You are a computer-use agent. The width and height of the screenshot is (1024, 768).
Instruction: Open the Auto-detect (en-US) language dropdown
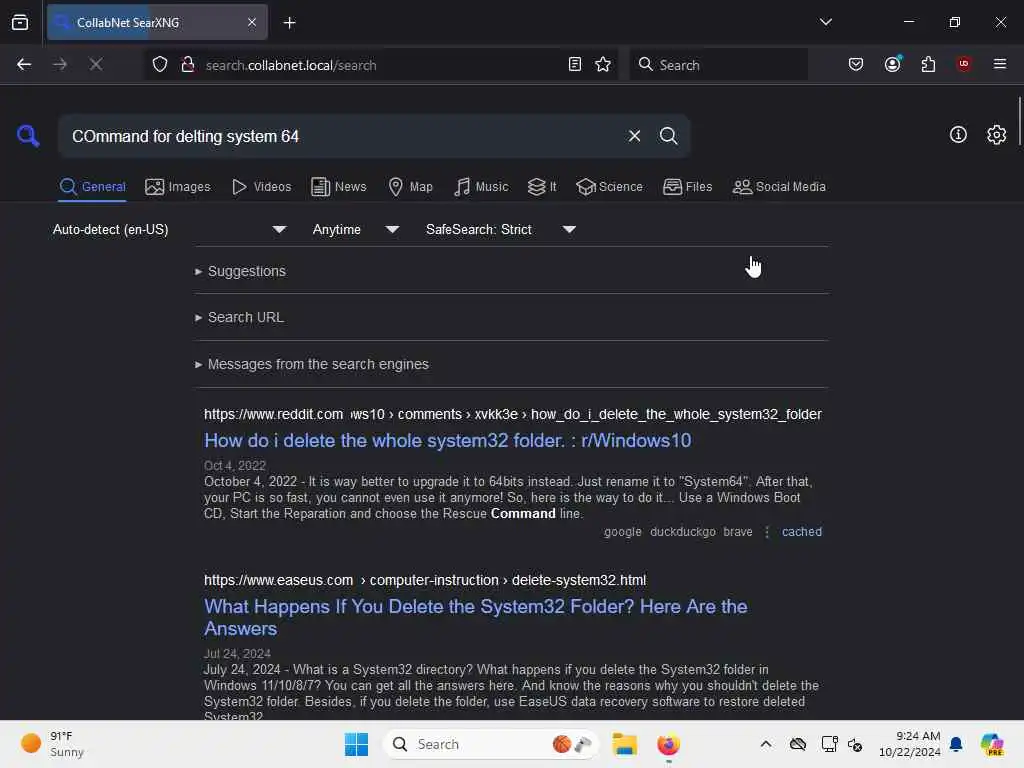click(170, 229)
